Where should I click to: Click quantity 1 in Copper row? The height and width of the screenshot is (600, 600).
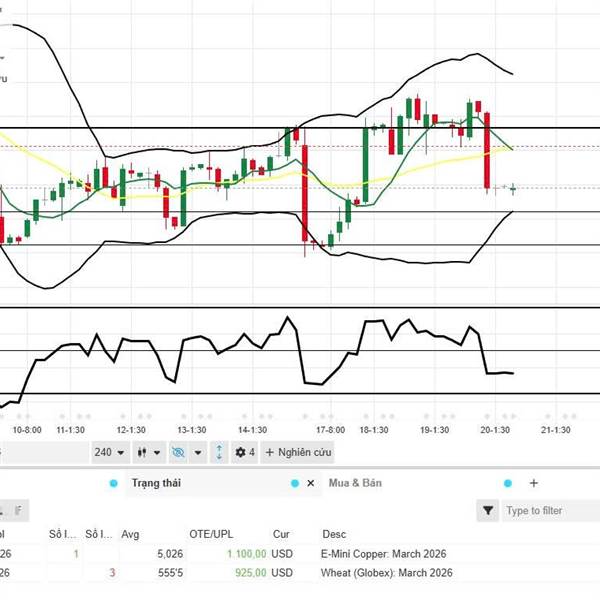click(76, 554)
